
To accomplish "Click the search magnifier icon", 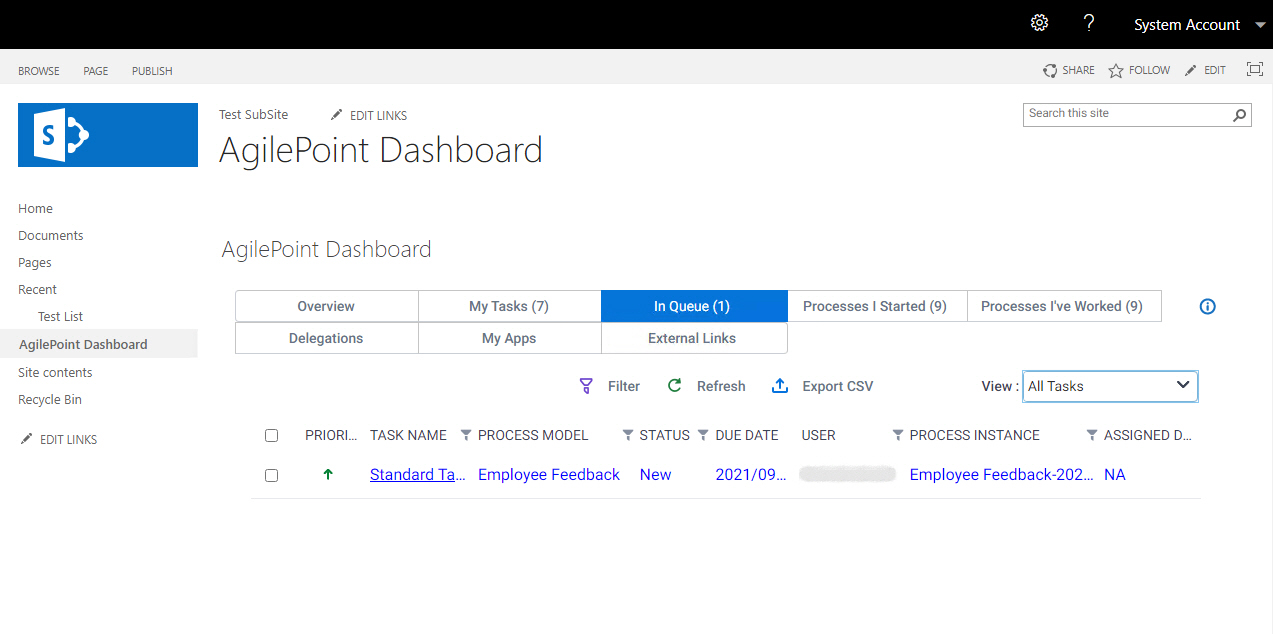I will 1240,115.
